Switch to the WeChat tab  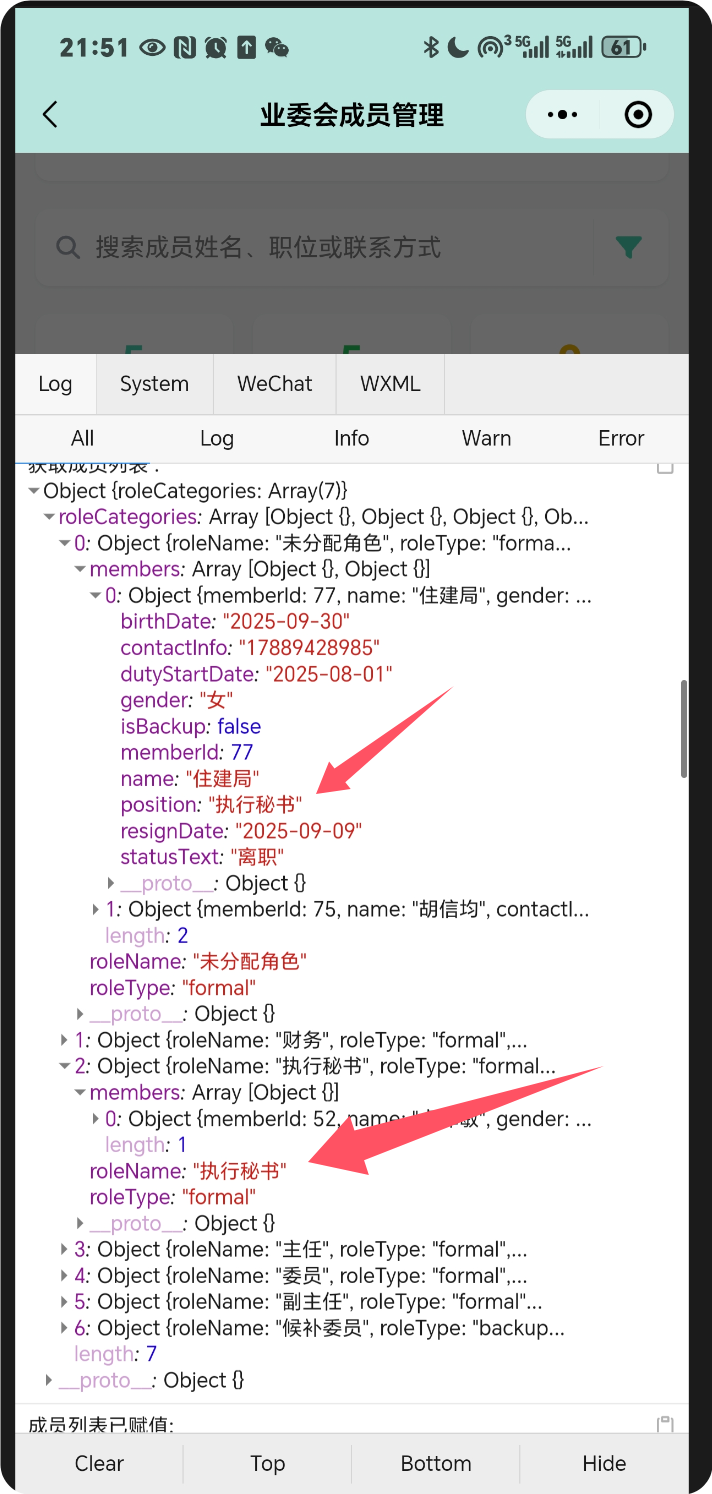274,384
